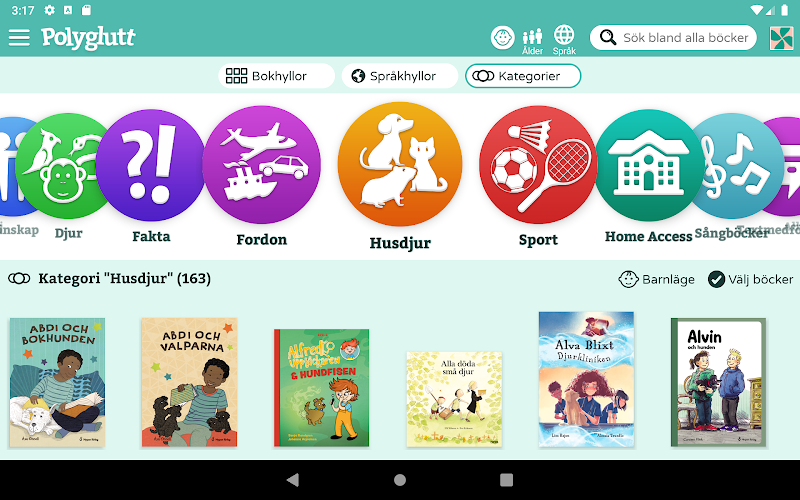Select the Sångböcker music category
This screenshot has height=500, width=800.
point(737,166)
